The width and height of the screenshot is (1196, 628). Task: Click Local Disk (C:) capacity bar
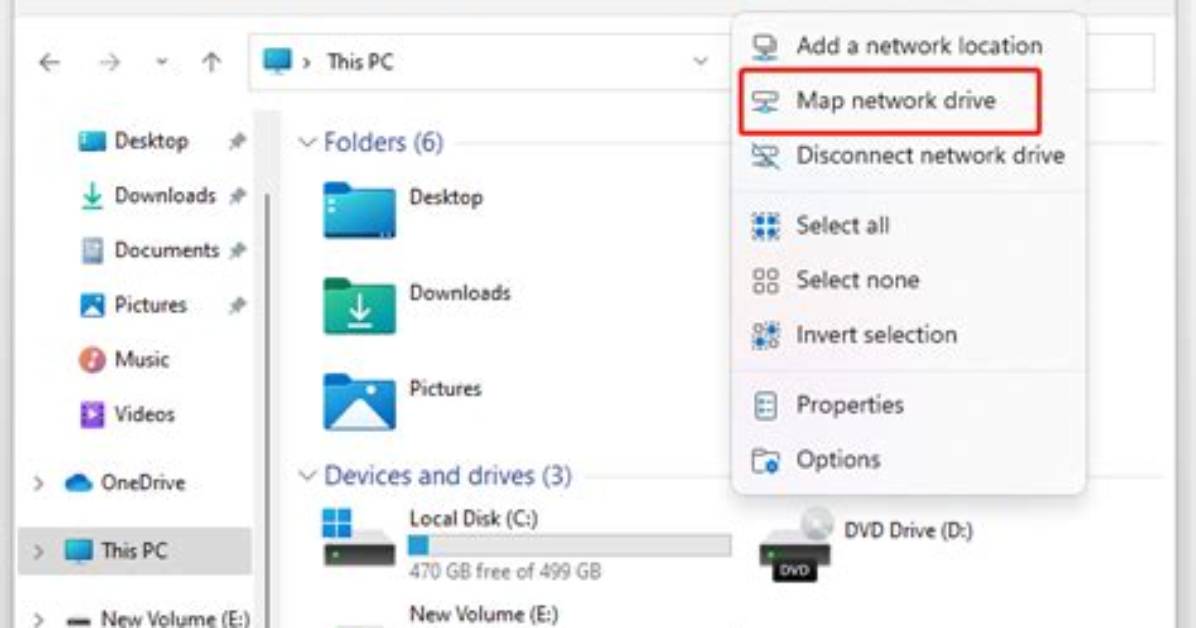569,546
